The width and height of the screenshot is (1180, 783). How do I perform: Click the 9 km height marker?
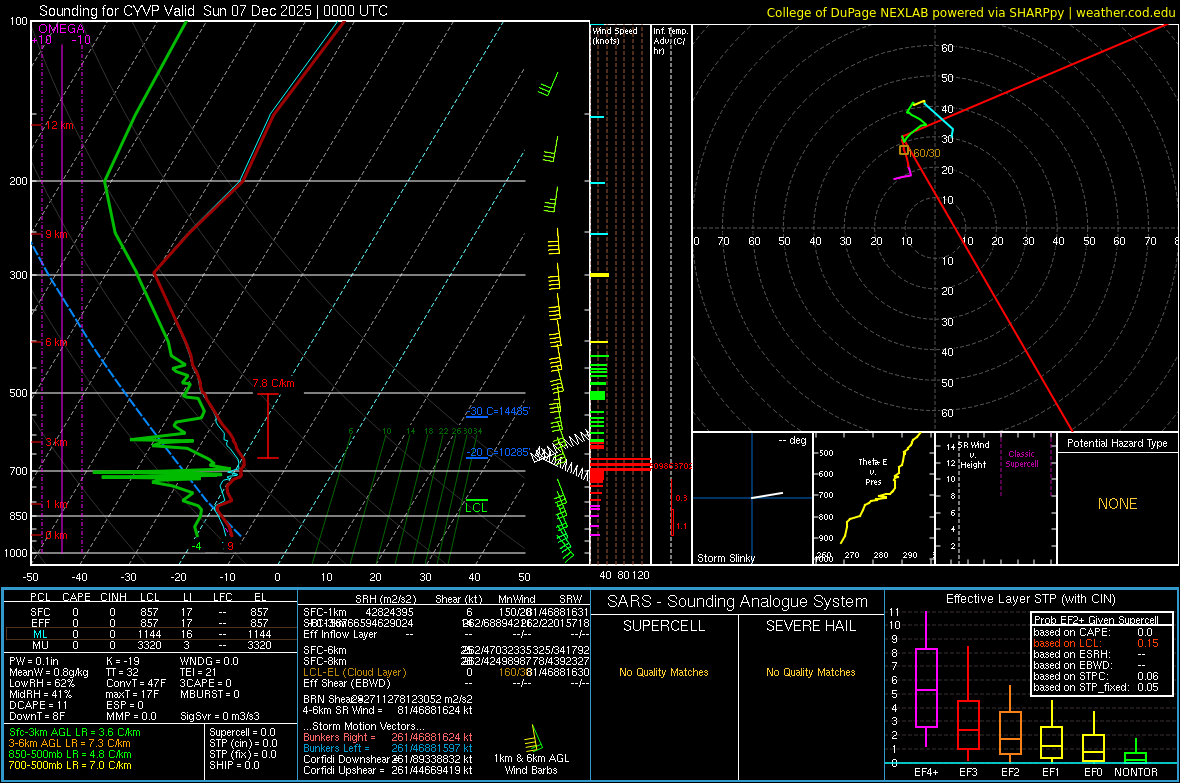click(56, 234)
